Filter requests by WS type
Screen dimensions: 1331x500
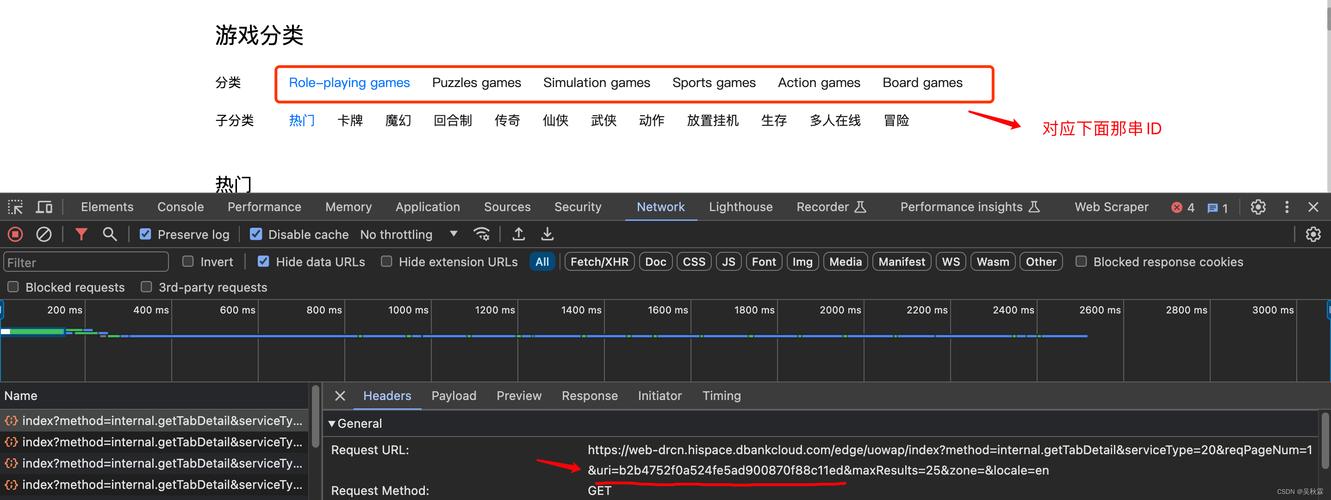point(951,262)
